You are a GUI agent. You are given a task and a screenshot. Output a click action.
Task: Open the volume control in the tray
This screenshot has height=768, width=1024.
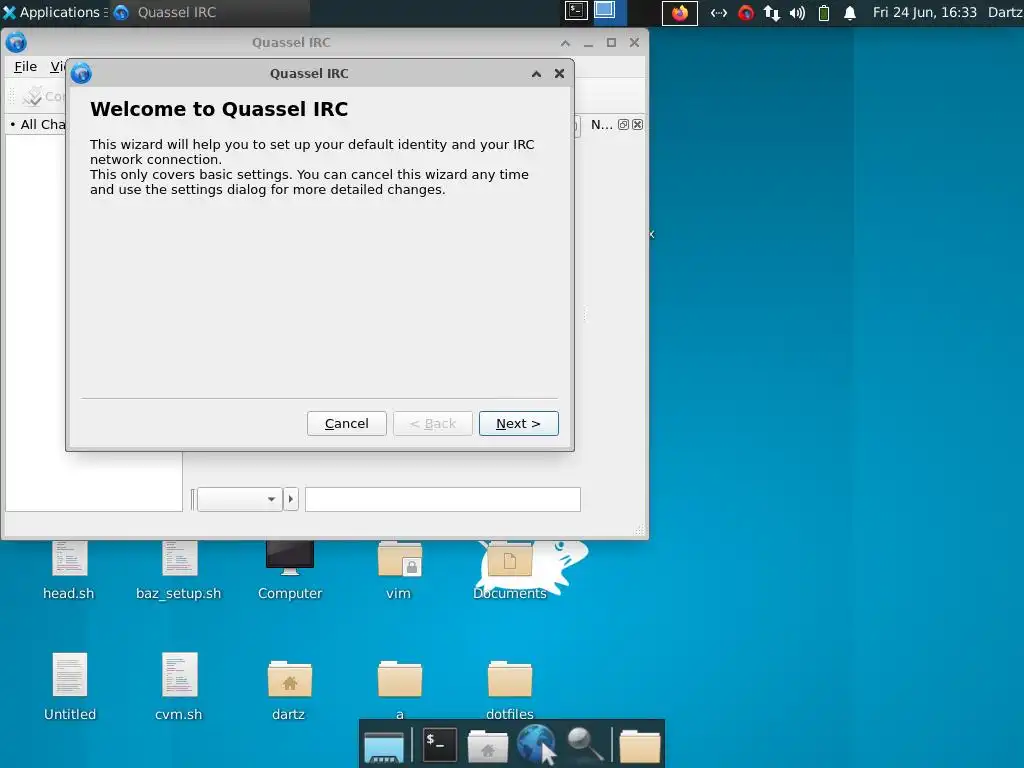click(x=797, y=12)
